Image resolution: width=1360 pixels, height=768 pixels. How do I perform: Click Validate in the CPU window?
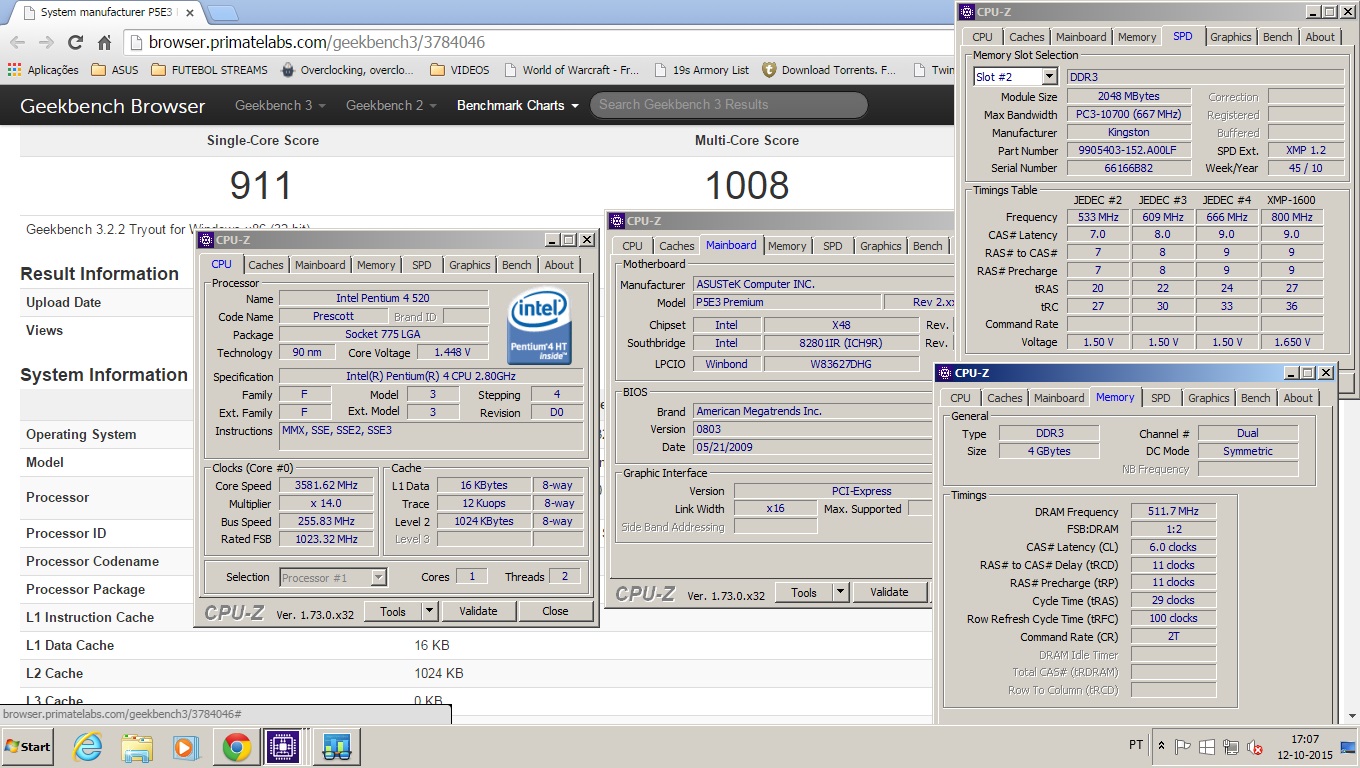point(478,611)
